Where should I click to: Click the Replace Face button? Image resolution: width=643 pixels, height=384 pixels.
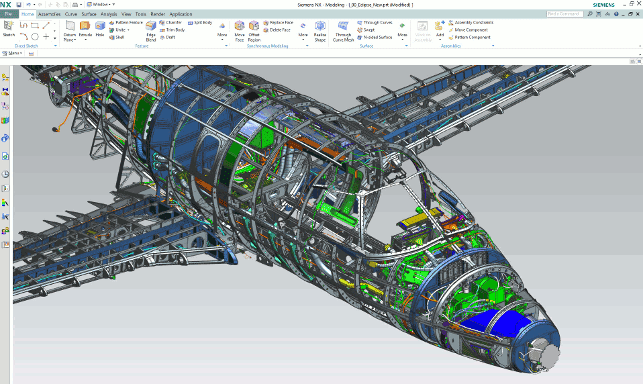pyautogui.click(x=278, y=23)
